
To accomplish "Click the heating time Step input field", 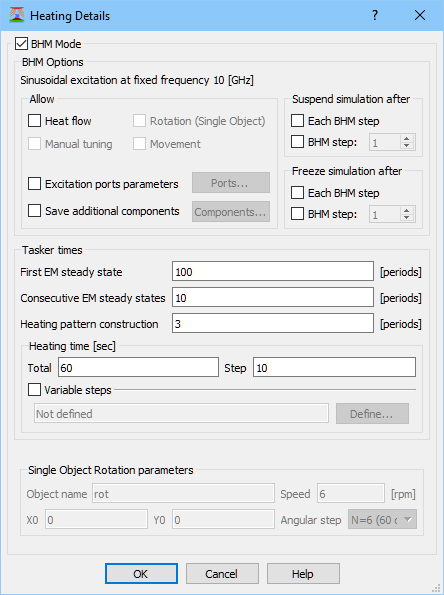I will (x=334, y=367).
